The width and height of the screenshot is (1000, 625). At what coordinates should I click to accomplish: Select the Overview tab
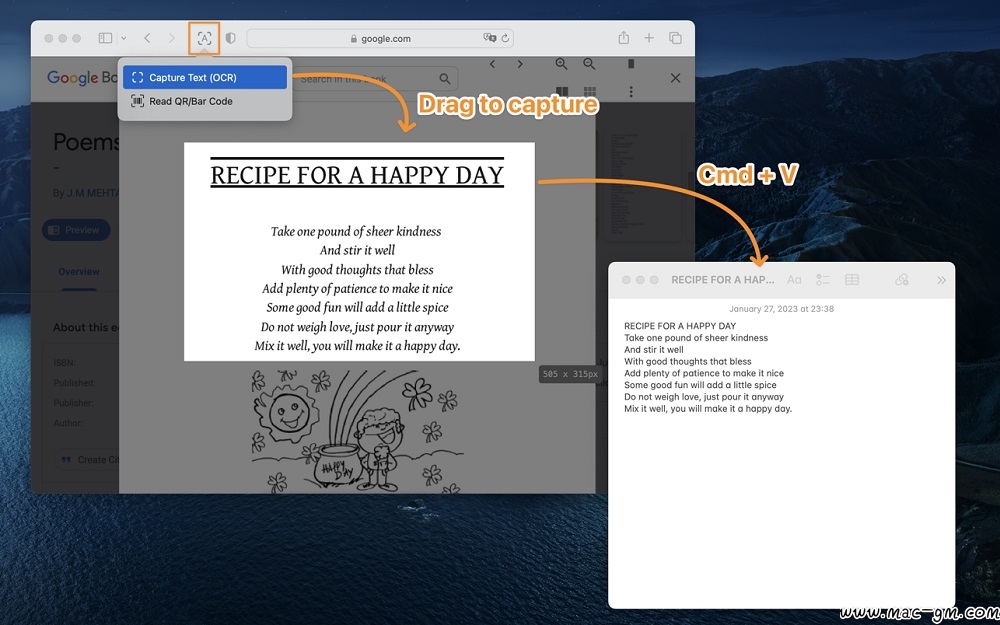[78, 272]
